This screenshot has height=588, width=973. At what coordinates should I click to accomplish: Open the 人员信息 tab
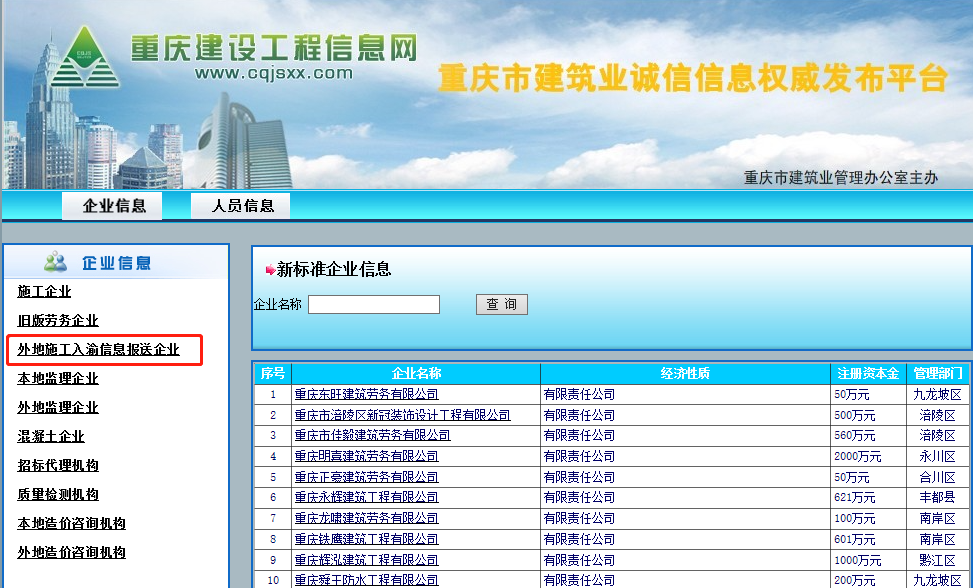pyautogui.click(x=242, y=206)
